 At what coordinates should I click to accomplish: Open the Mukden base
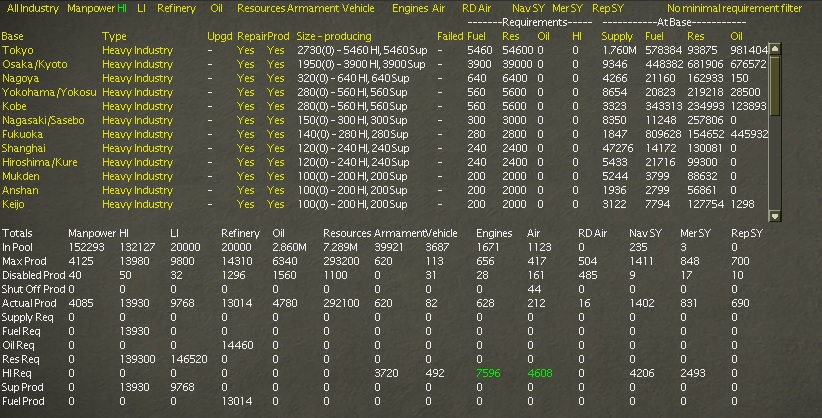pos(20,176)
